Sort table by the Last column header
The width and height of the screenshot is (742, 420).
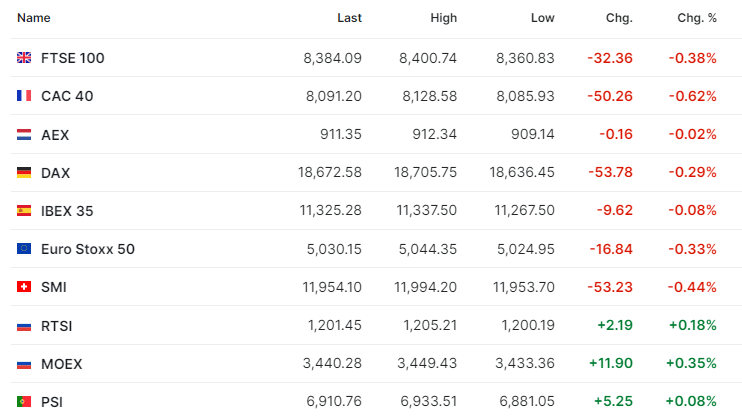(349, 18)
